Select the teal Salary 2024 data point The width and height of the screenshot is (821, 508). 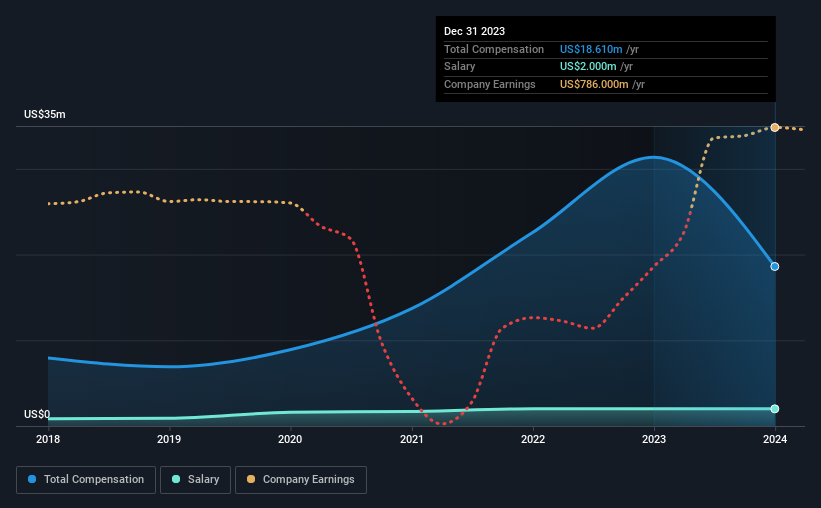coord(775,409)
